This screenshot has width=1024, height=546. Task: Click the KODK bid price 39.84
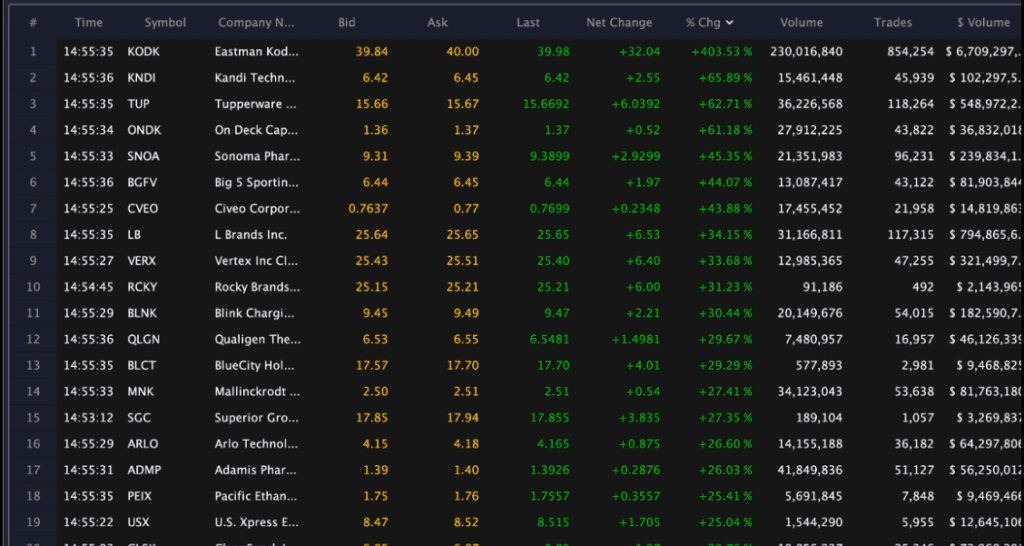tap(372, 52)
